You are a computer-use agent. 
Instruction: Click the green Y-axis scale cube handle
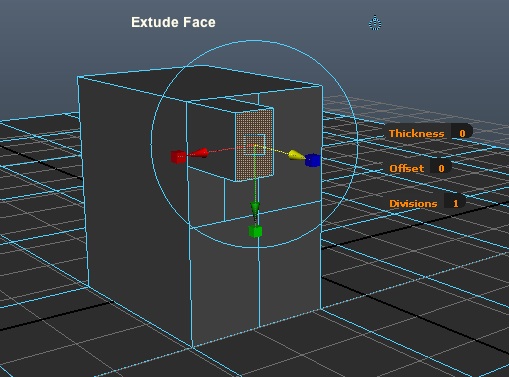[x=255, y=231]
